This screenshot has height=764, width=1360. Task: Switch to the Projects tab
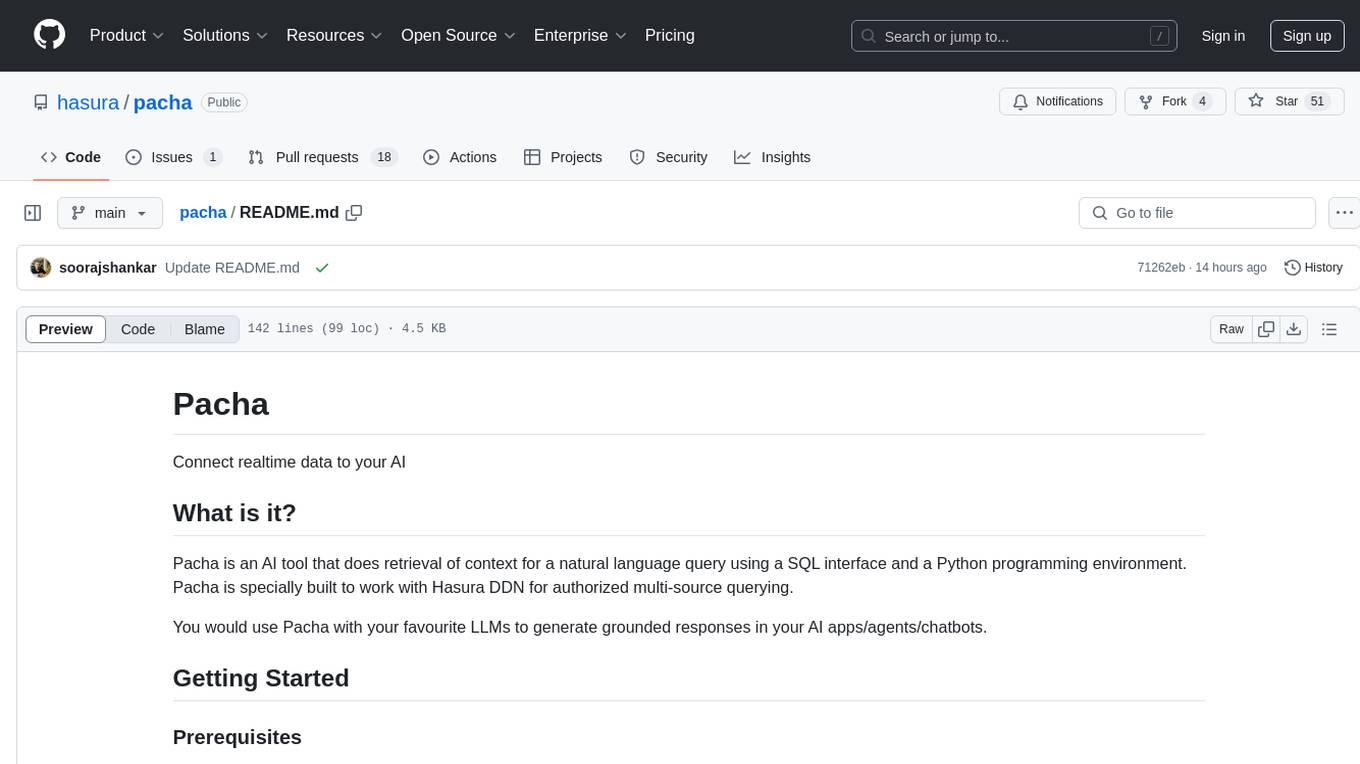[563, 157]
